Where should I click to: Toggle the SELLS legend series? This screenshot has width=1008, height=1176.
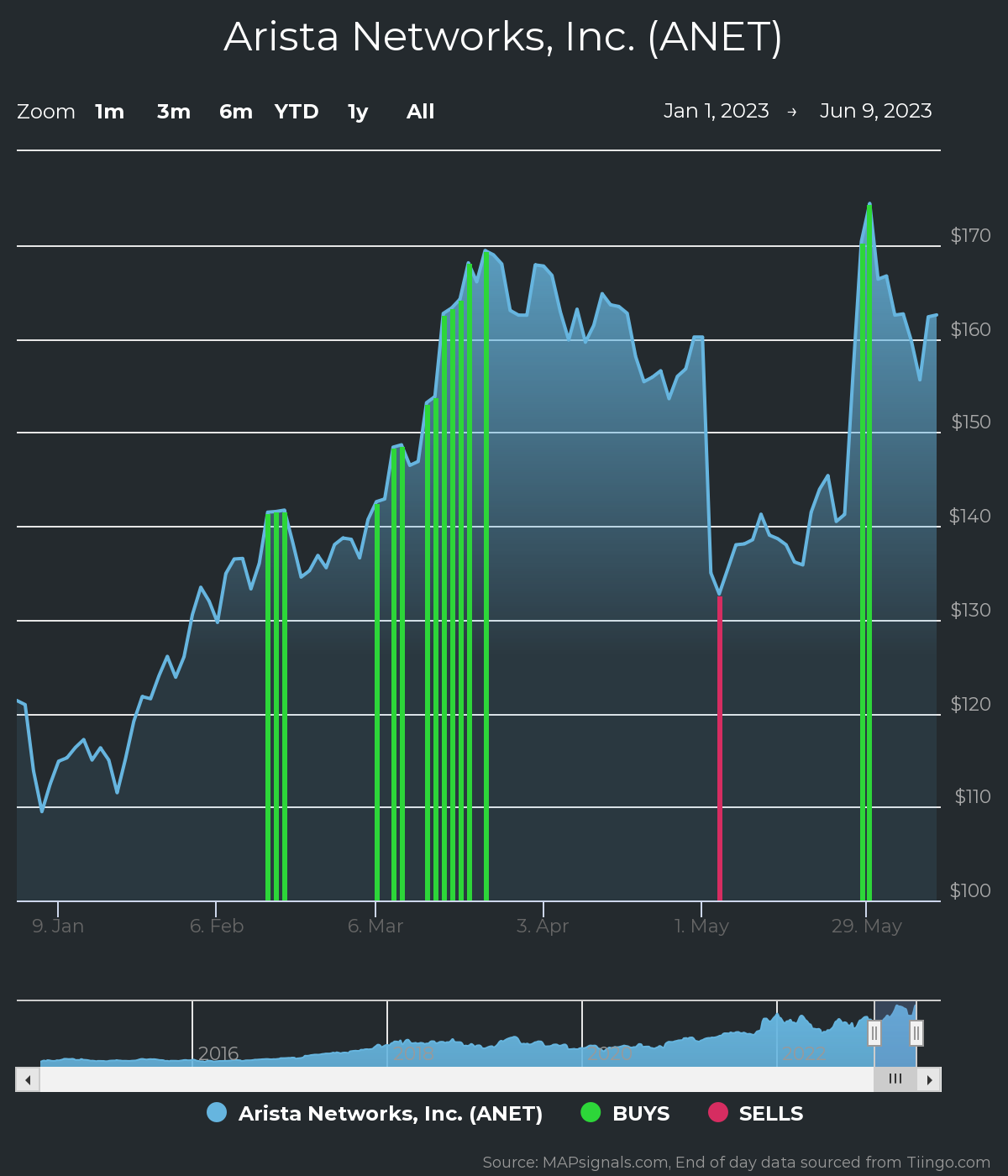755,1113
